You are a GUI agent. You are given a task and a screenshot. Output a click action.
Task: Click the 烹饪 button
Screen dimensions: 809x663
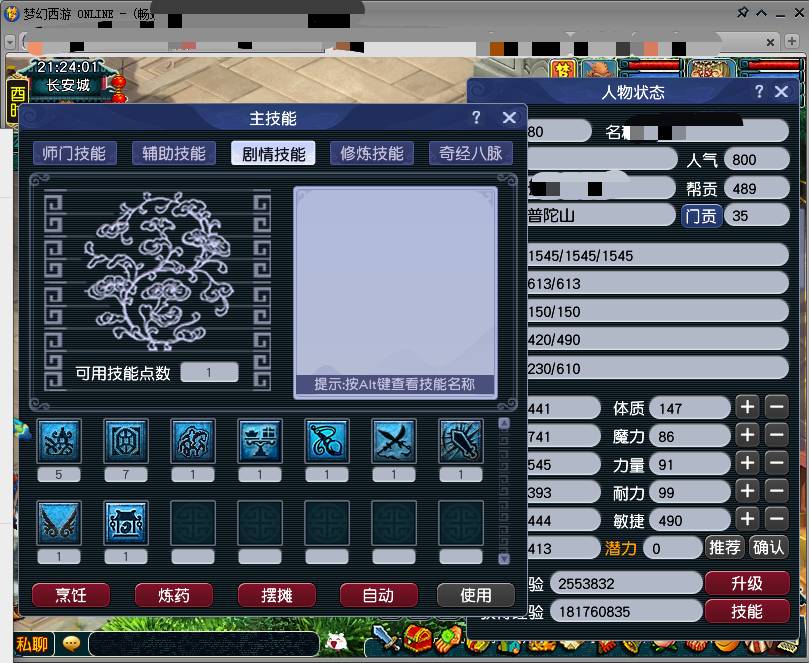coord(71,595)
